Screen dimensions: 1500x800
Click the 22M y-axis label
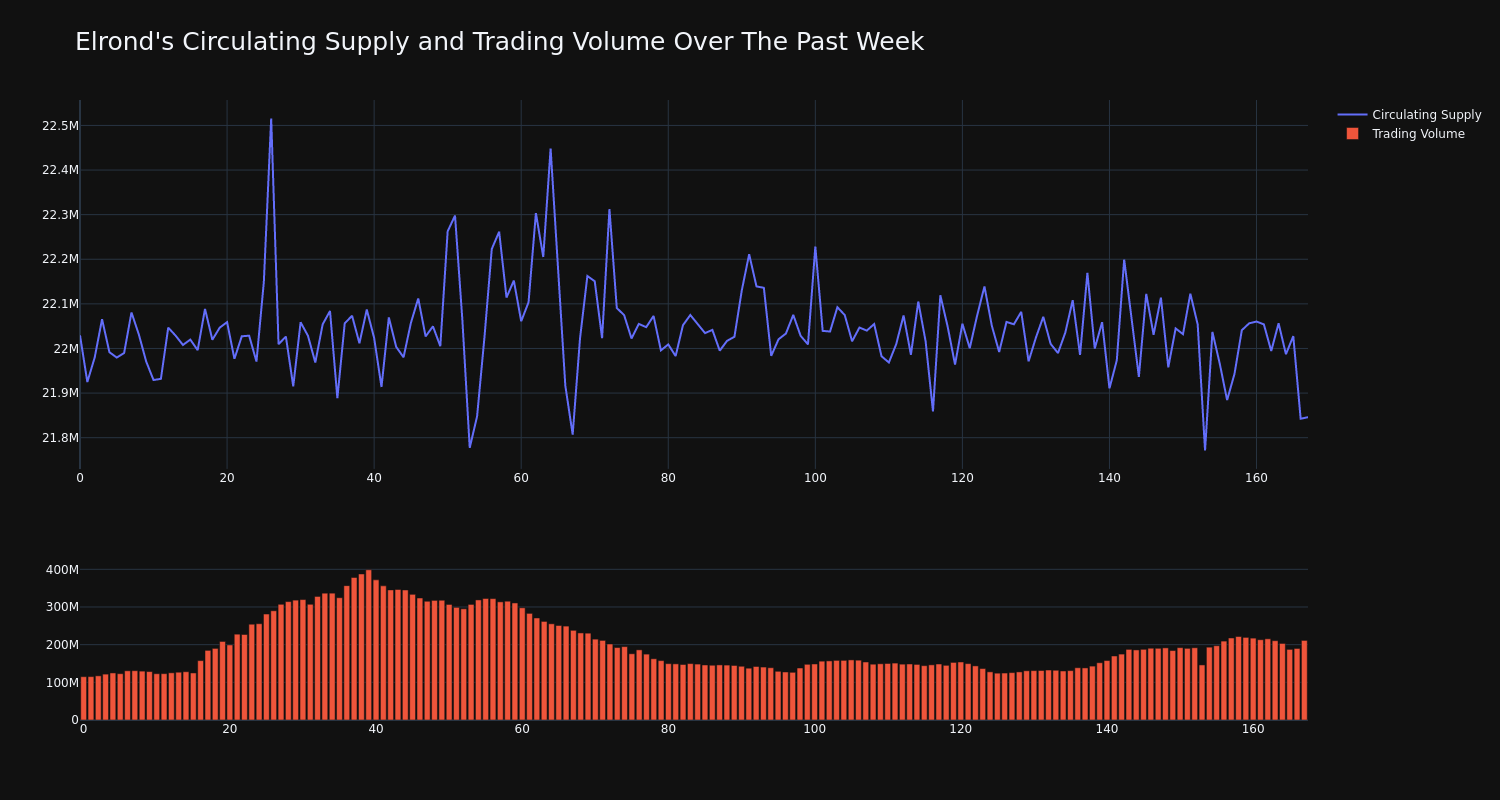[66, 348]
